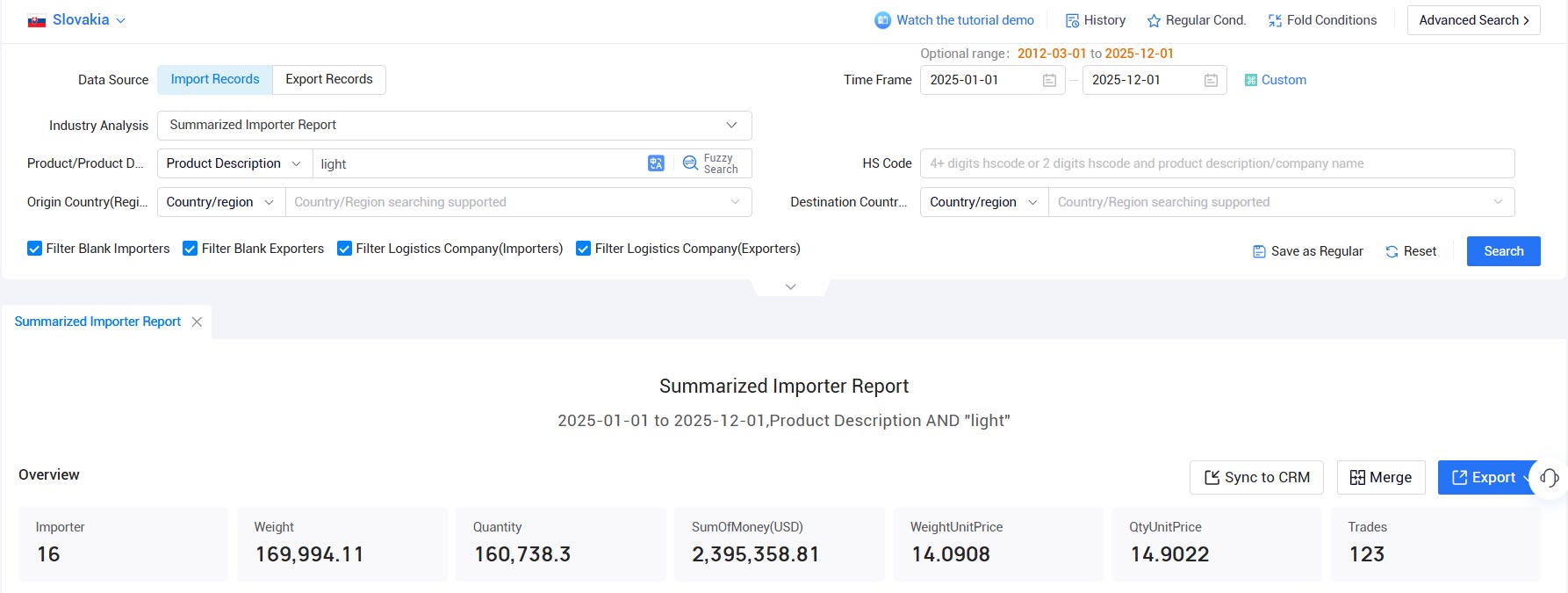Open the destination country search dropdown

click(1281, 202)
